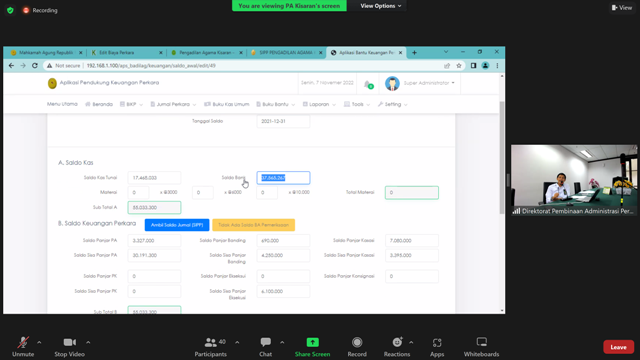Expand the Participants options arrow
Screen dimensions: 640x360
[237, 342]
